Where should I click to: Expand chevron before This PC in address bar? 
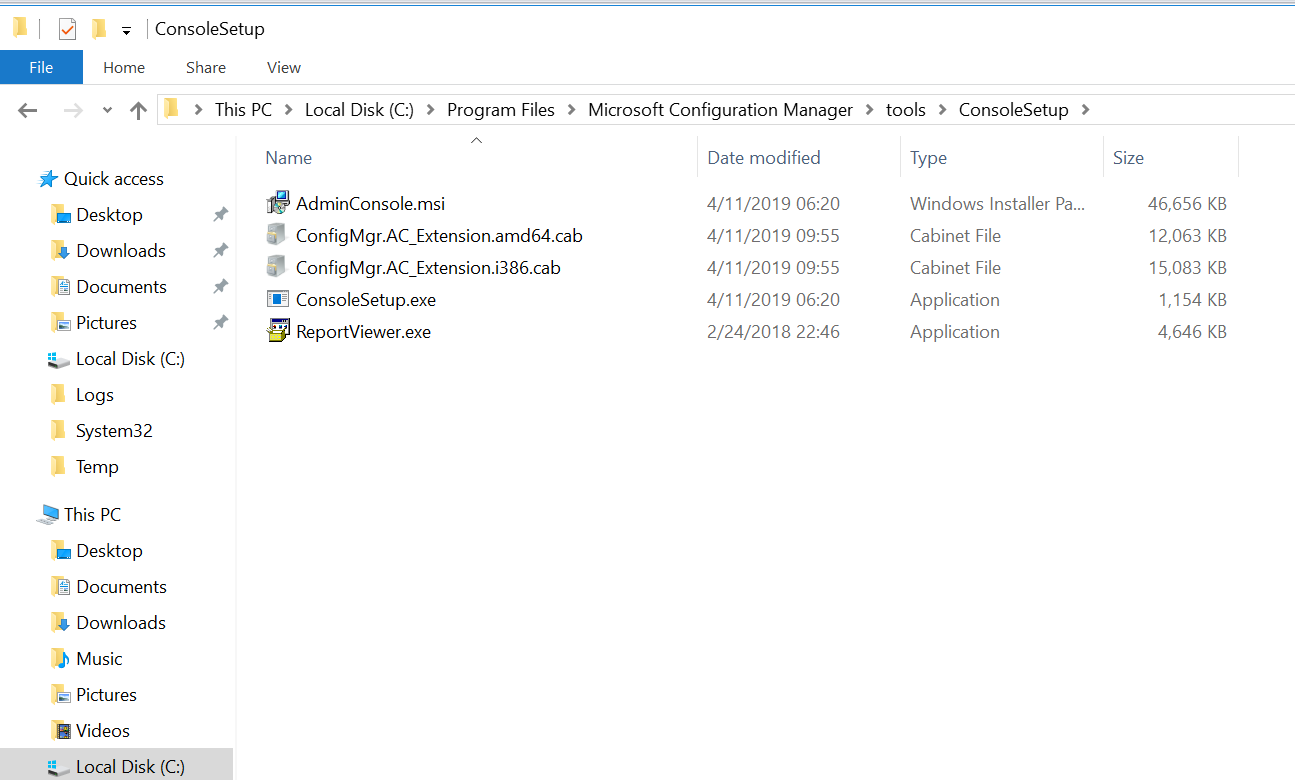point(198,110)
